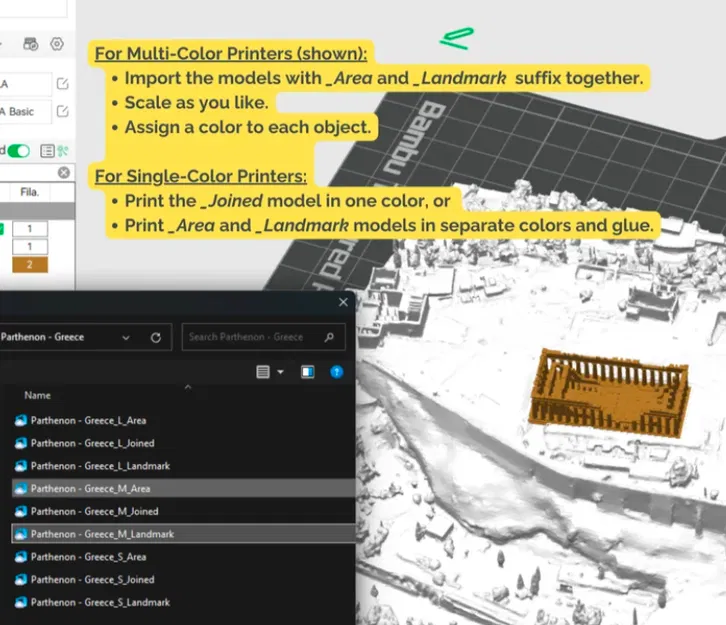This screenshot has height=625, width=726.
Task: Select file 'Parthenon - Greece_M_Area'
Action: (182, 488)
